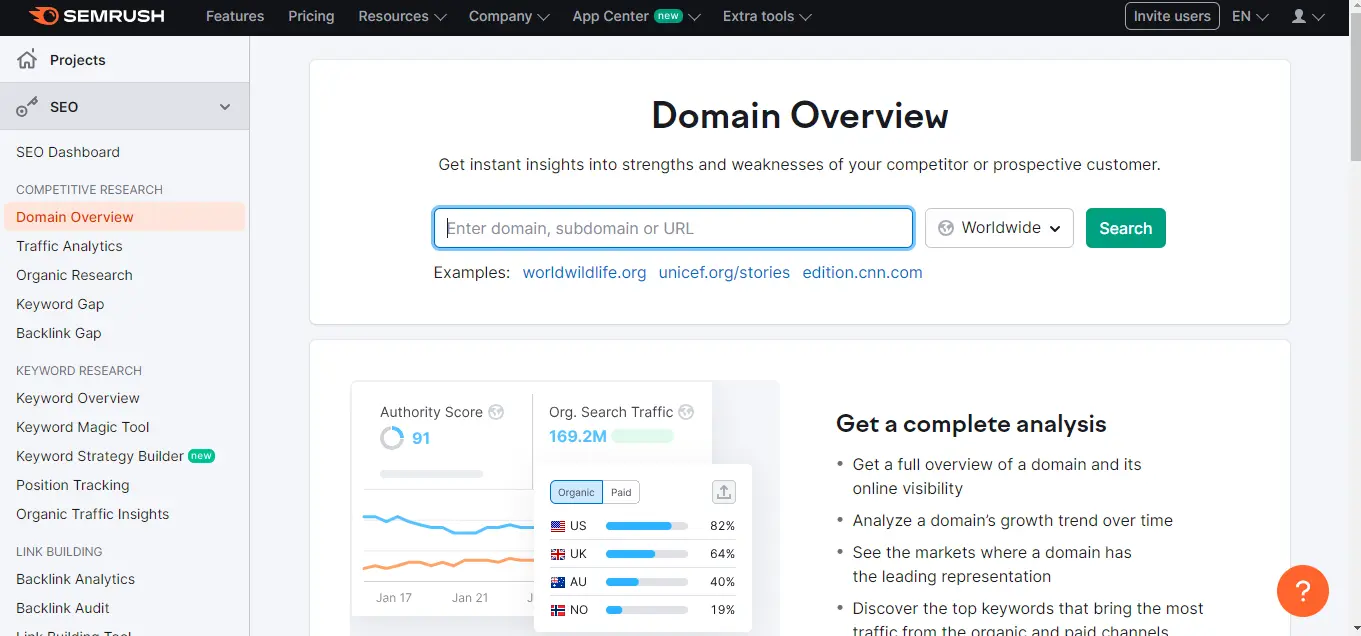Screen dimensions: 1361x636
Task: Click the 169.2M traffic value
Action: (578, 436)
